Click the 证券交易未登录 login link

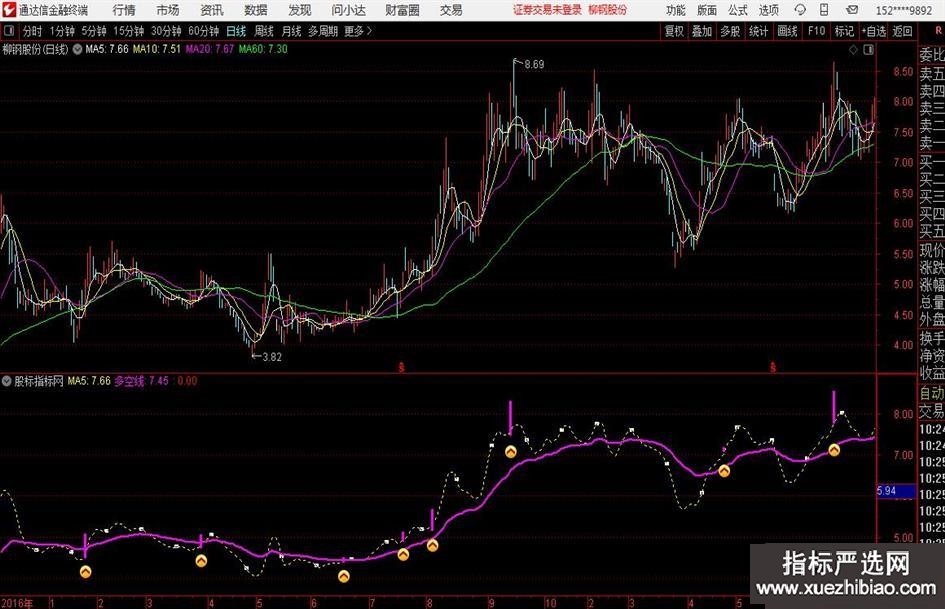pos(548,10)
